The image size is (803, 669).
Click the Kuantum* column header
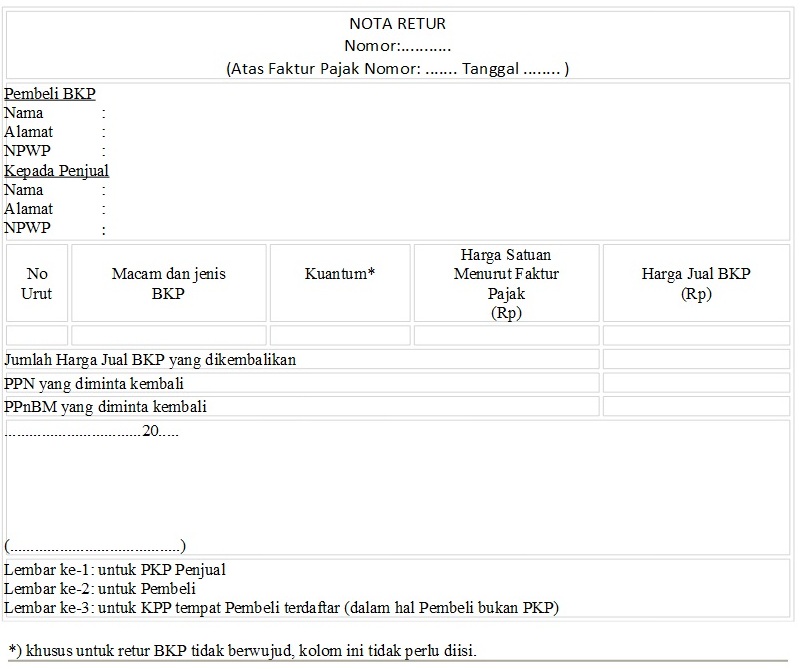pos(340,283)
